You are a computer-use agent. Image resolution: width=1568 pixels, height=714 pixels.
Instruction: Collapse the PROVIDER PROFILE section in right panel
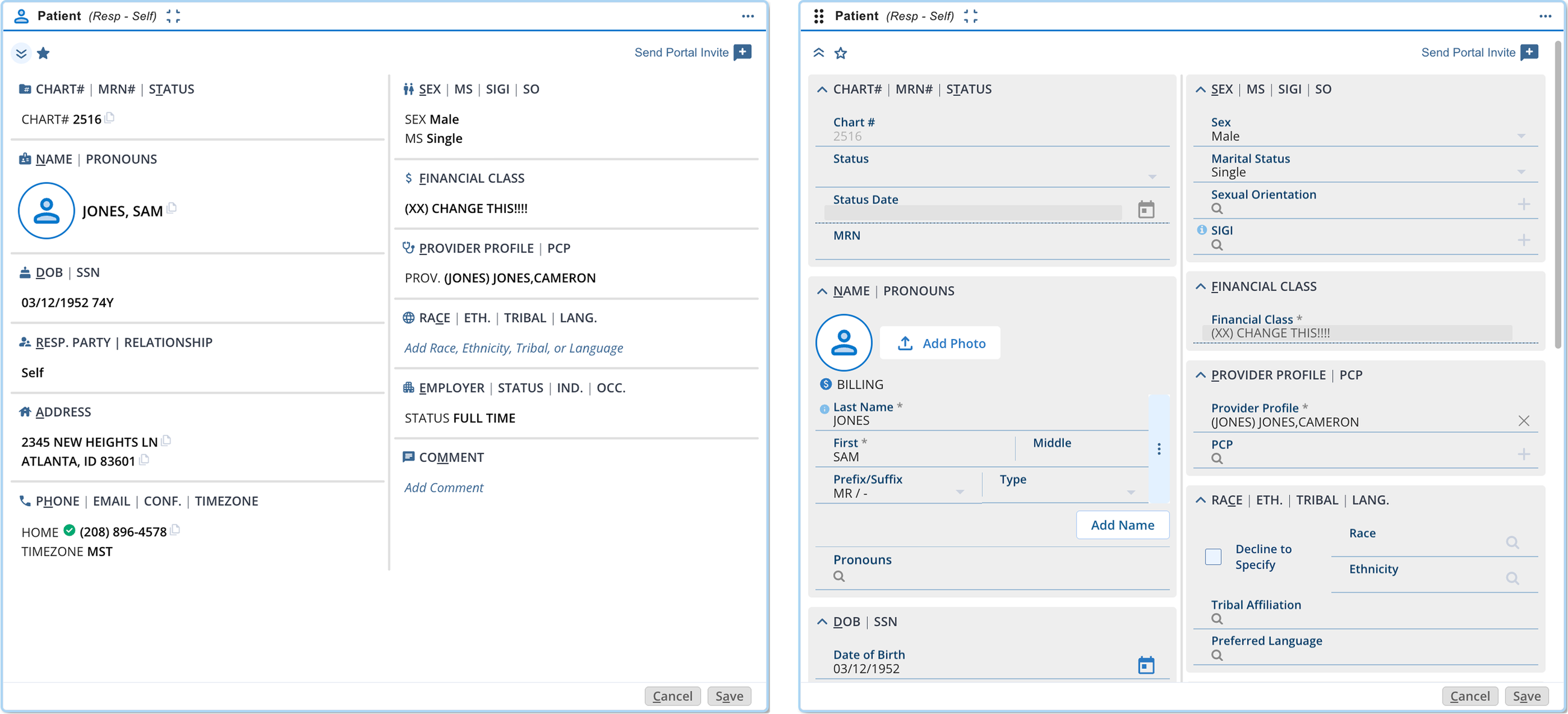[1200, 376]
